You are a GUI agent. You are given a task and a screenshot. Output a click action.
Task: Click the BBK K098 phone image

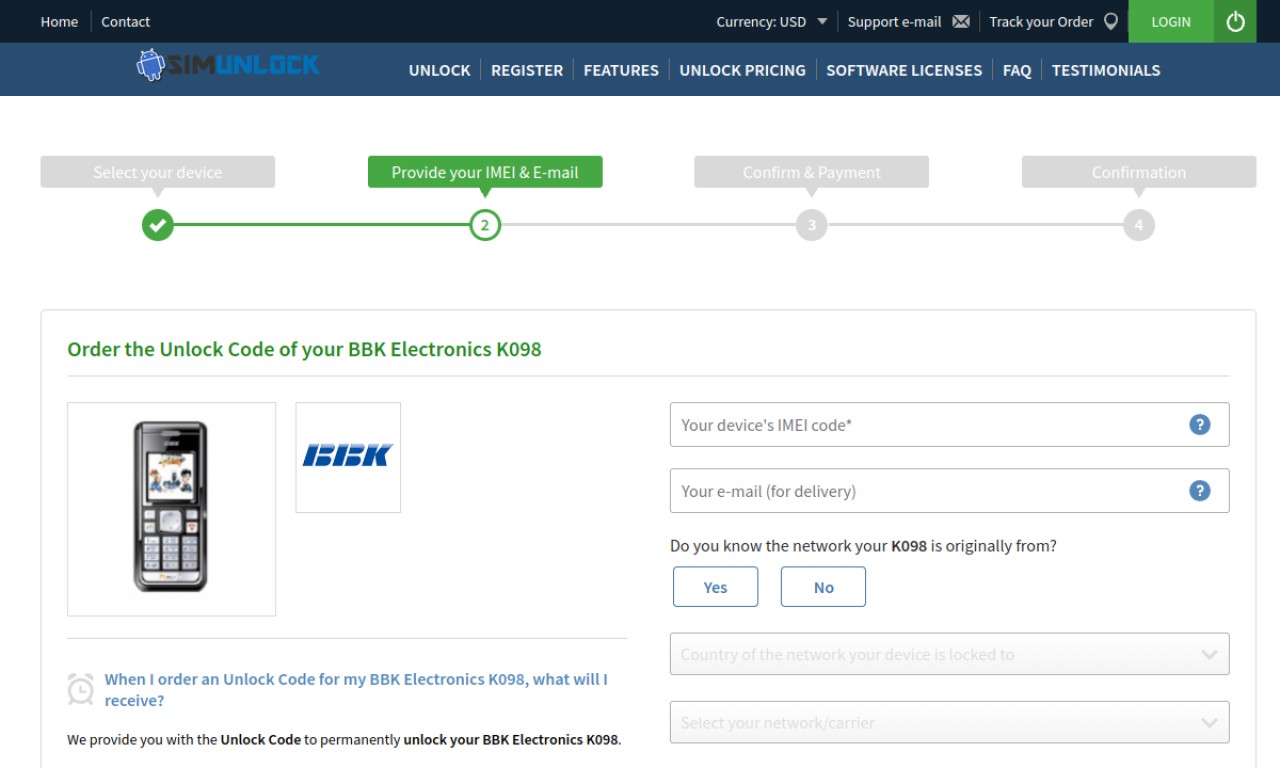tap(171, 508)
